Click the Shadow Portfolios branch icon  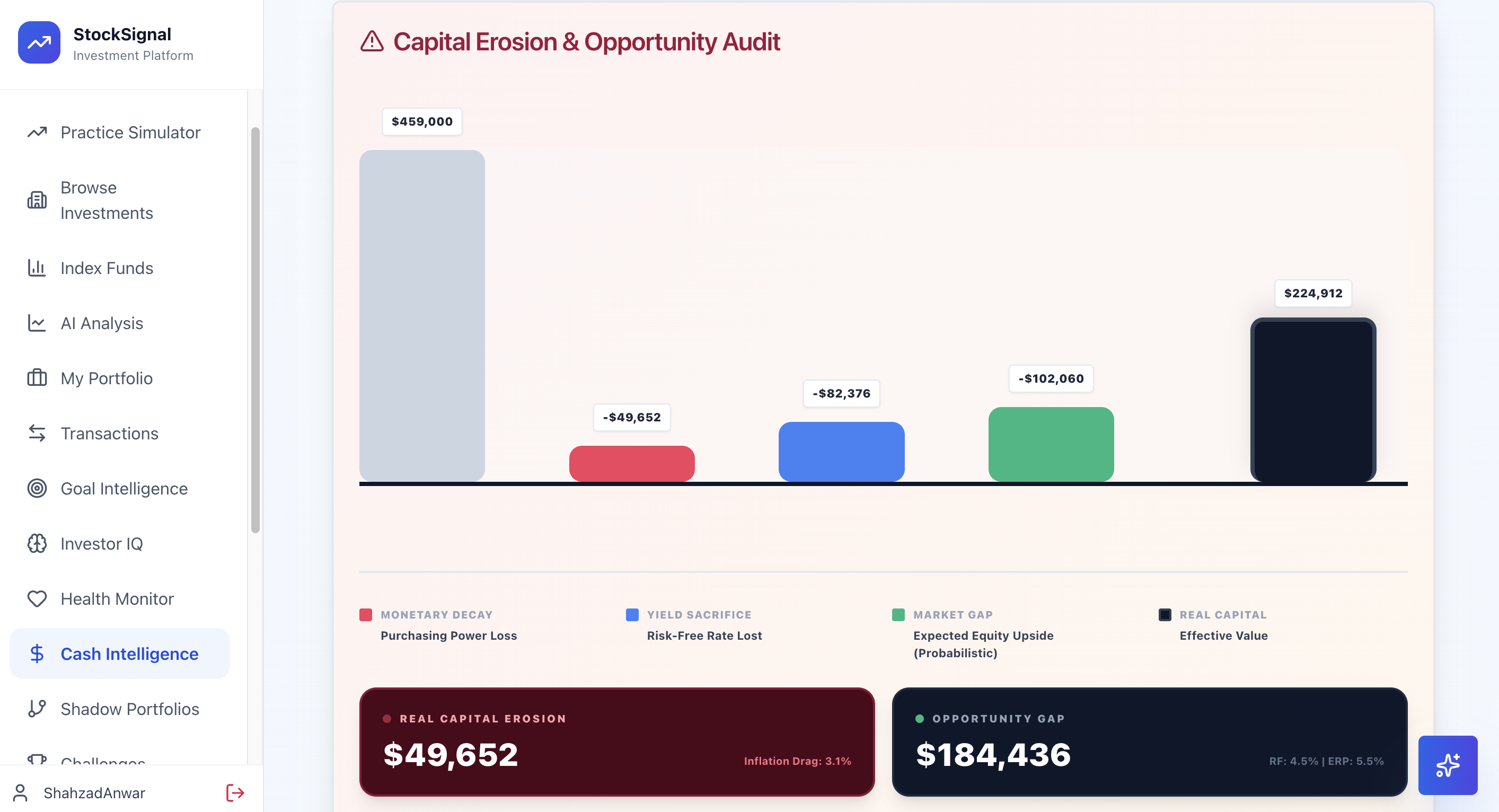[37, 709]
